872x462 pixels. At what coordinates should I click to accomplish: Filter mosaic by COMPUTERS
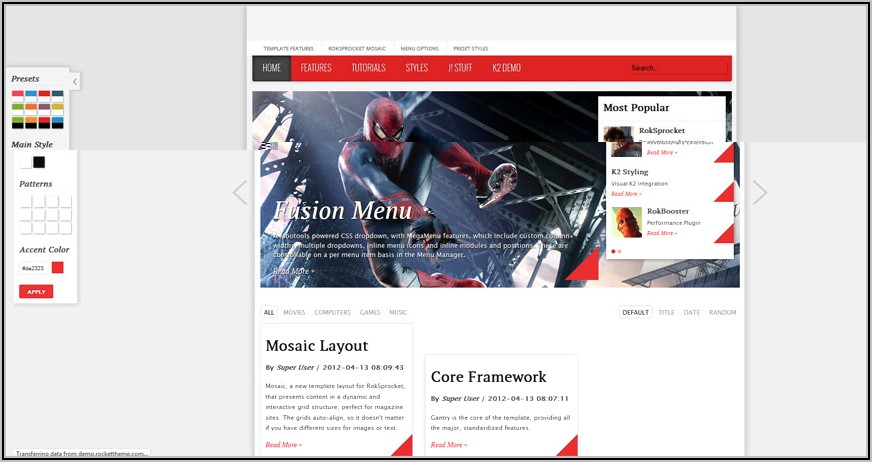(333, 312)
